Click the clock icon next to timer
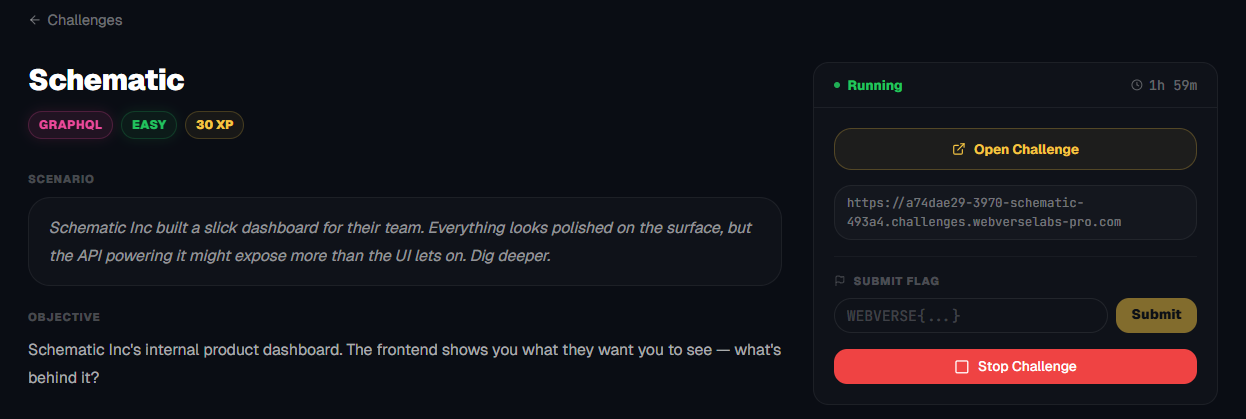The image size is (1246, 419). pos(1136,85)
